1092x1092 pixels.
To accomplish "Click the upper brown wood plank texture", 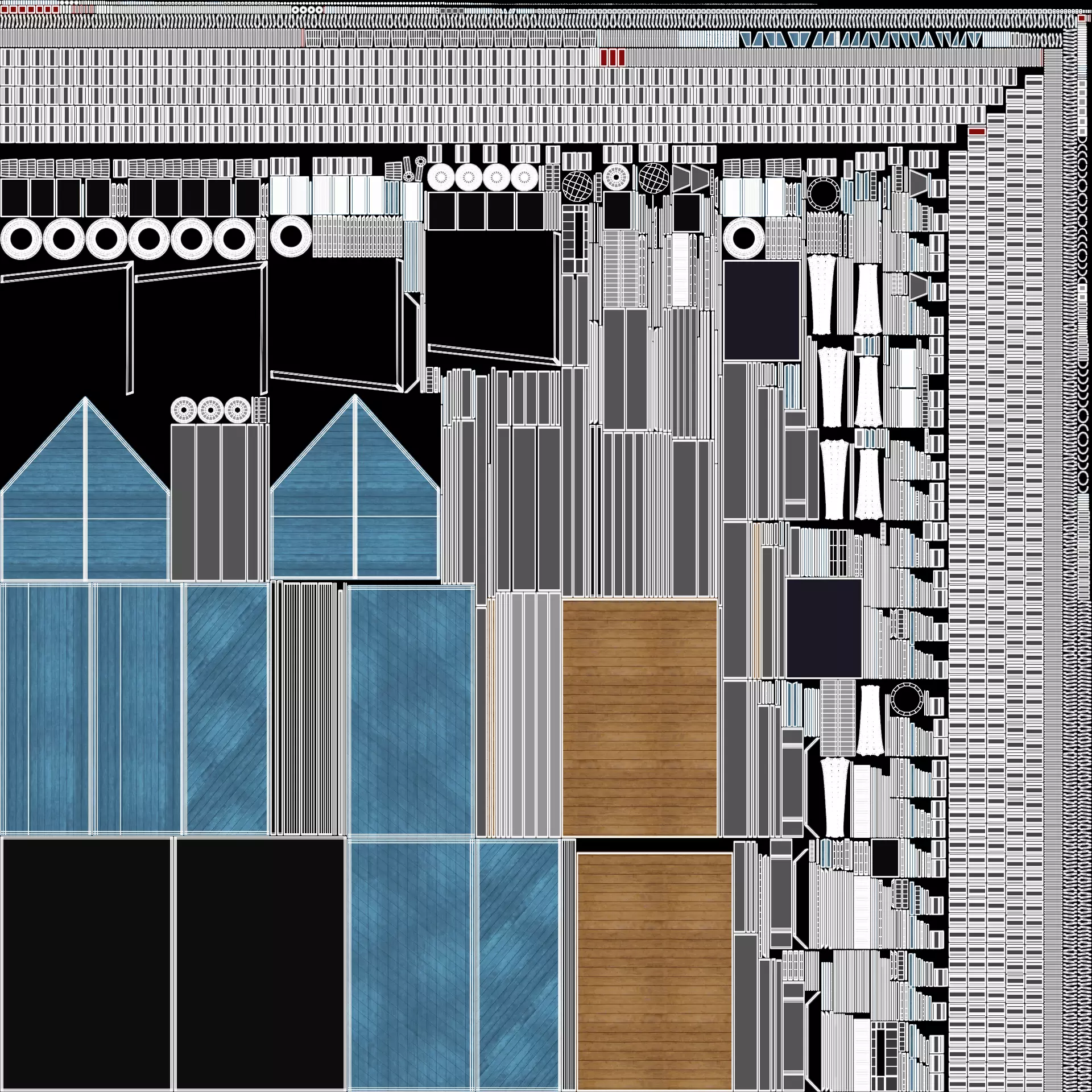I will click(x=639, y=718).
